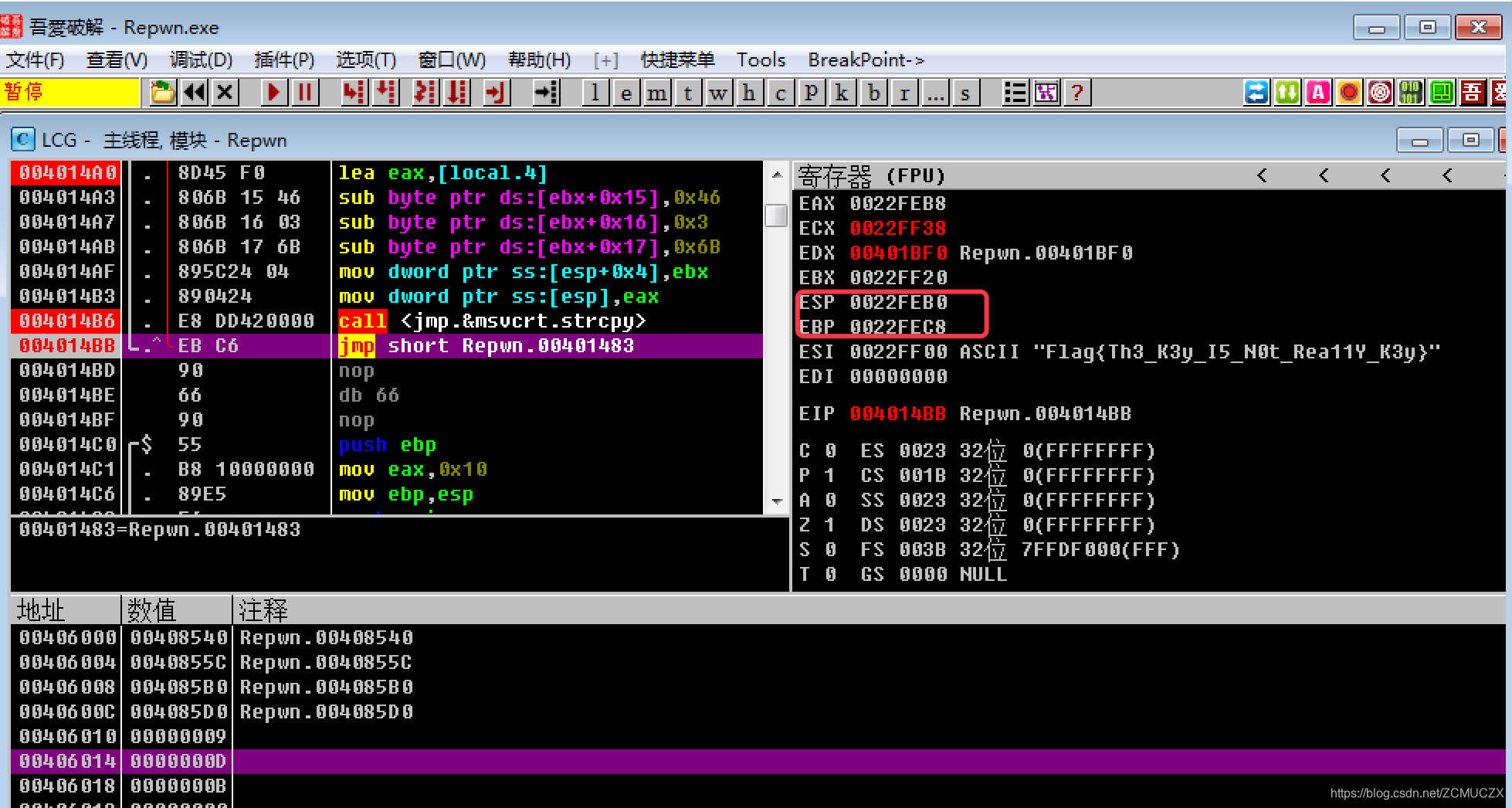Show References with the 'r' button
Image resolution: width=1512 pixels, height=808 pixels.
click(903, 93)
